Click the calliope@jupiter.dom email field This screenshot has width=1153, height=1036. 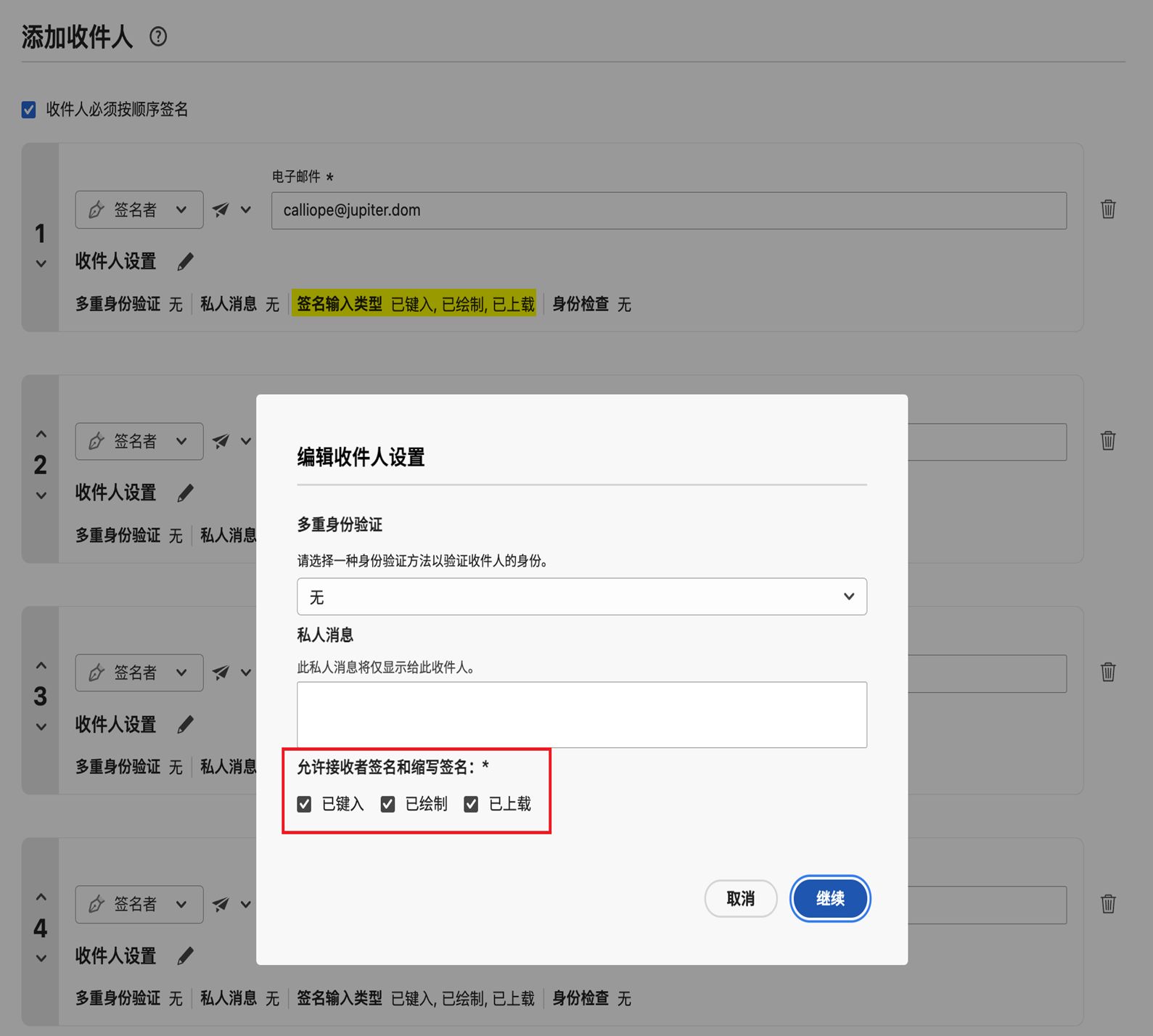[x=669, y=210]
